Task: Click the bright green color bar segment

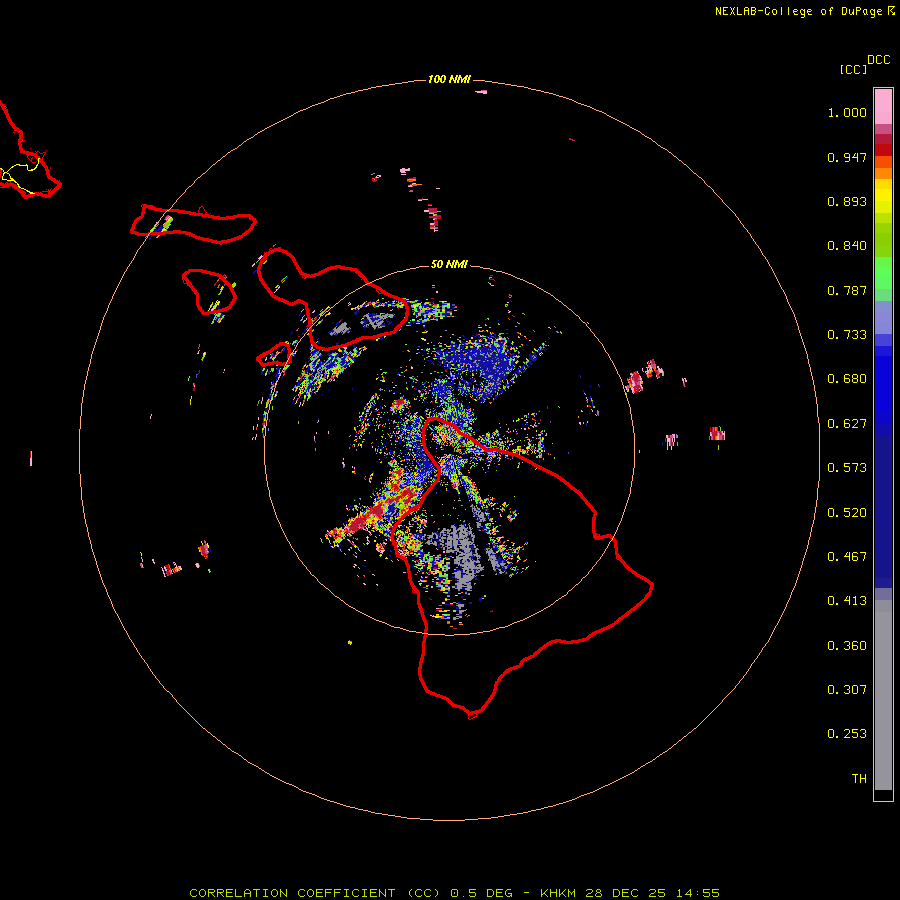Action: pyautogui.click(x=883, y=273)
